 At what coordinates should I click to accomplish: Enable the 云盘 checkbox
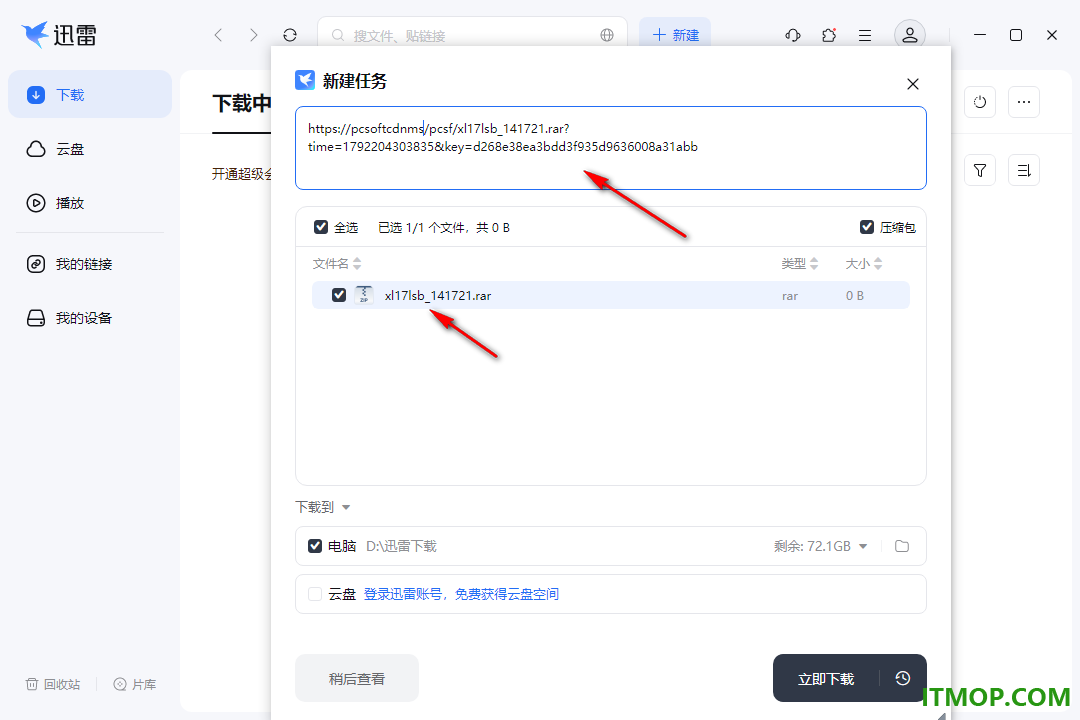pos(315,594)
